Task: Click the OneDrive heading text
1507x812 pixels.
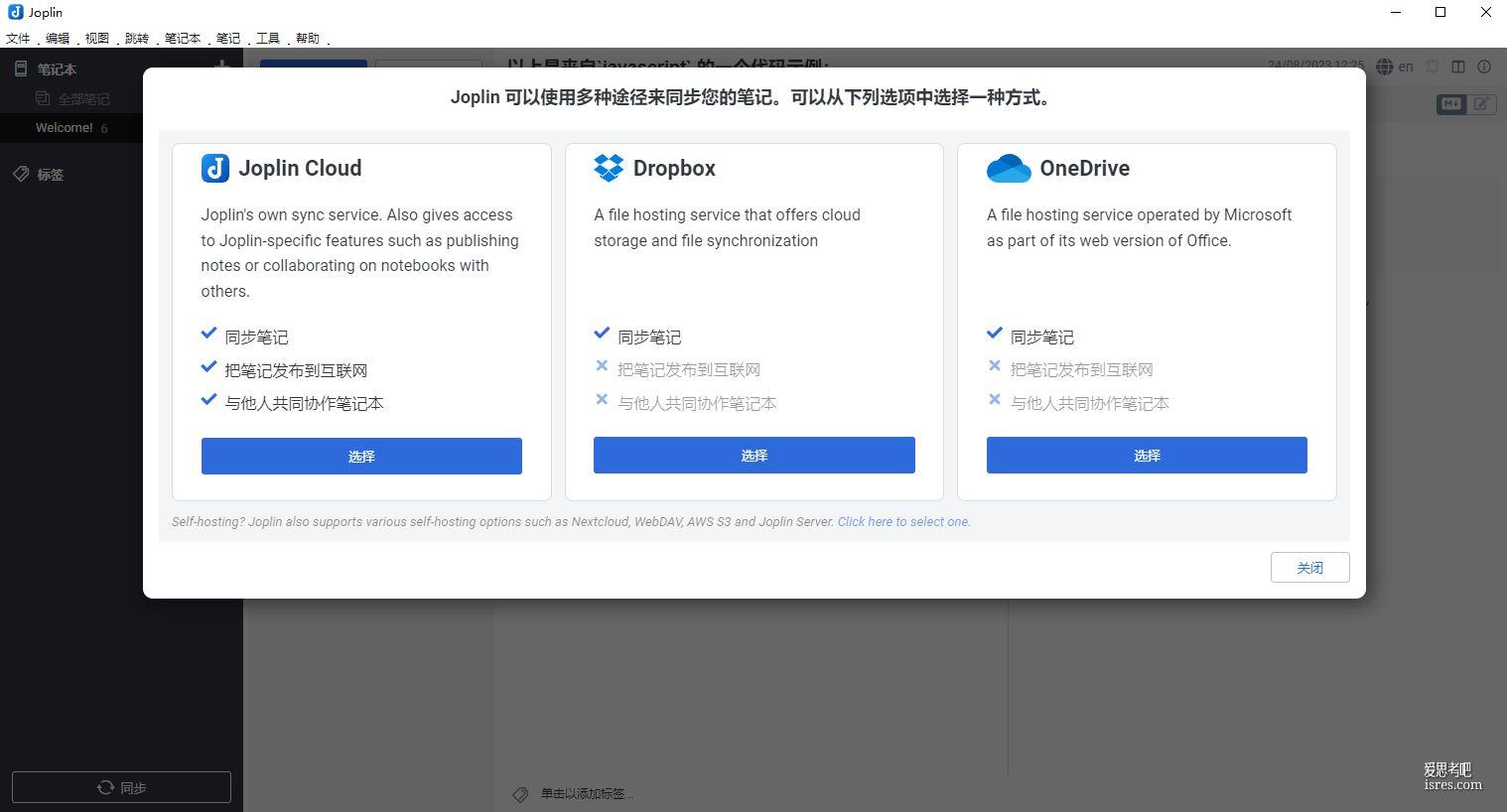Action: [x=1085, y=168]
